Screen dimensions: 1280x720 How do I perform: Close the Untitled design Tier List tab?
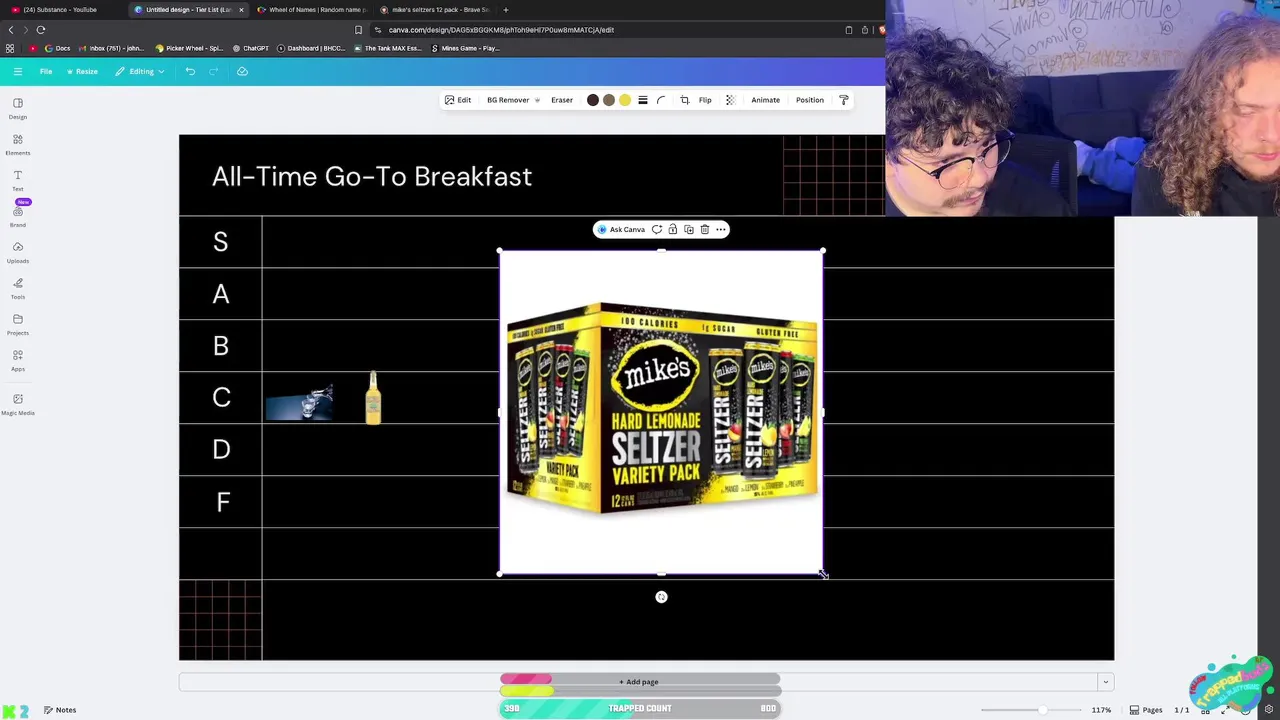[241, 10]
